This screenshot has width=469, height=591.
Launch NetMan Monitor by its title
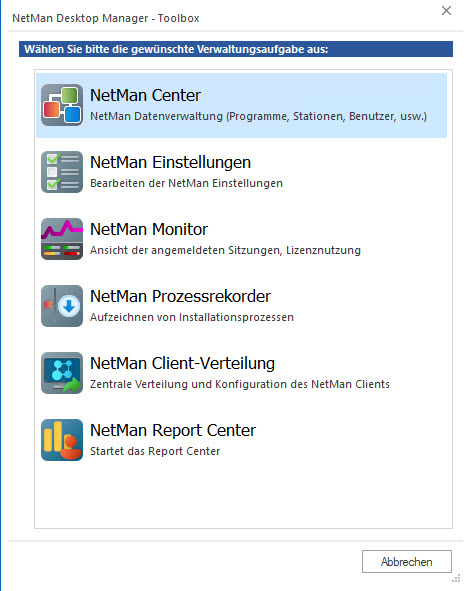[149, 229]
